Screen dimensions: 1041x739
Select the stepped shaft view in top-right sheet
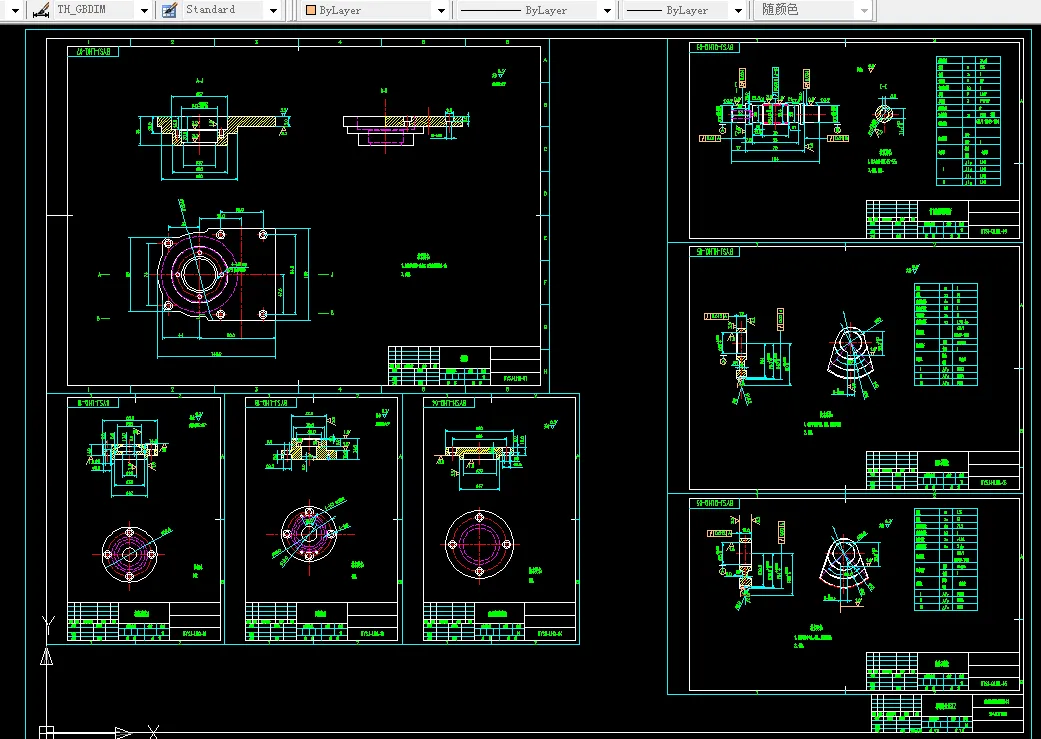(775, 116)
